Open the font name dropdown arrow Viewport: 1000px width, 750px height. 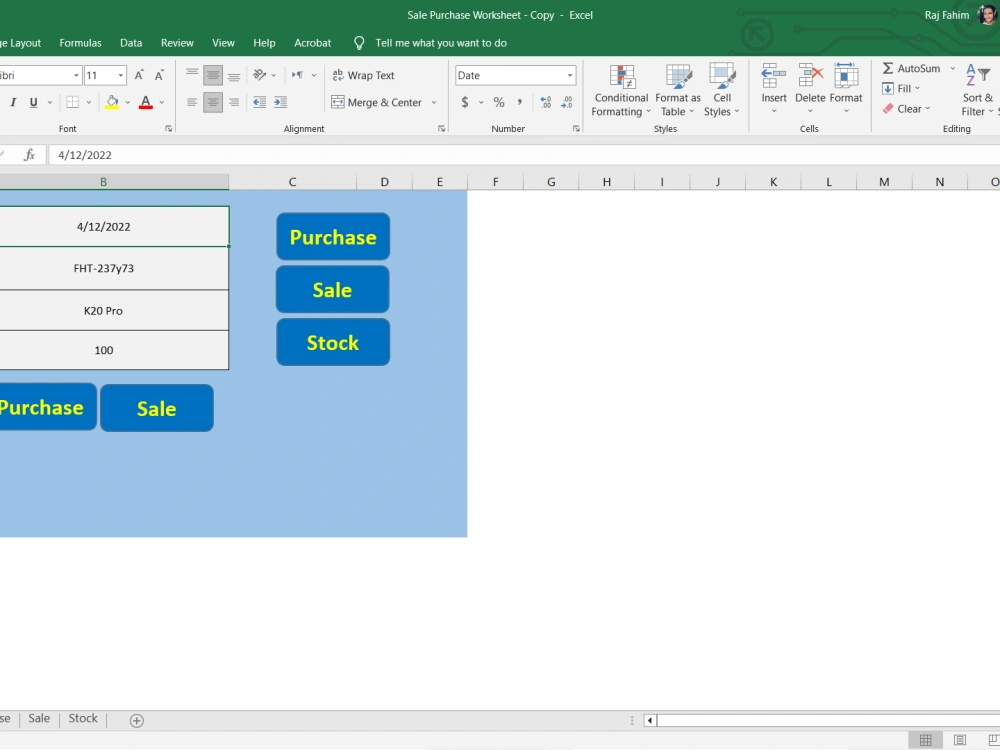tap(76, 75)
